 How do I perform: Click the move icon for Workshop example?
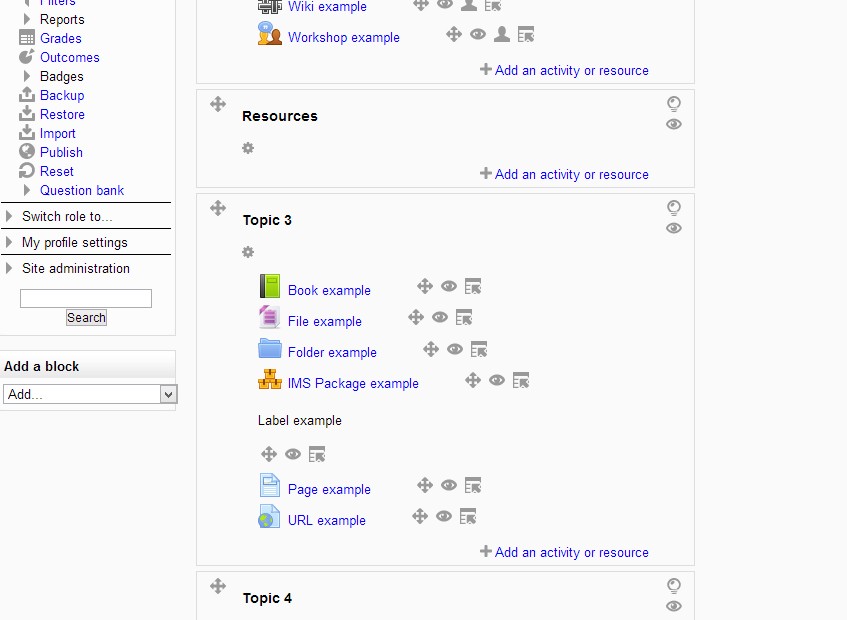coord(454,35)
